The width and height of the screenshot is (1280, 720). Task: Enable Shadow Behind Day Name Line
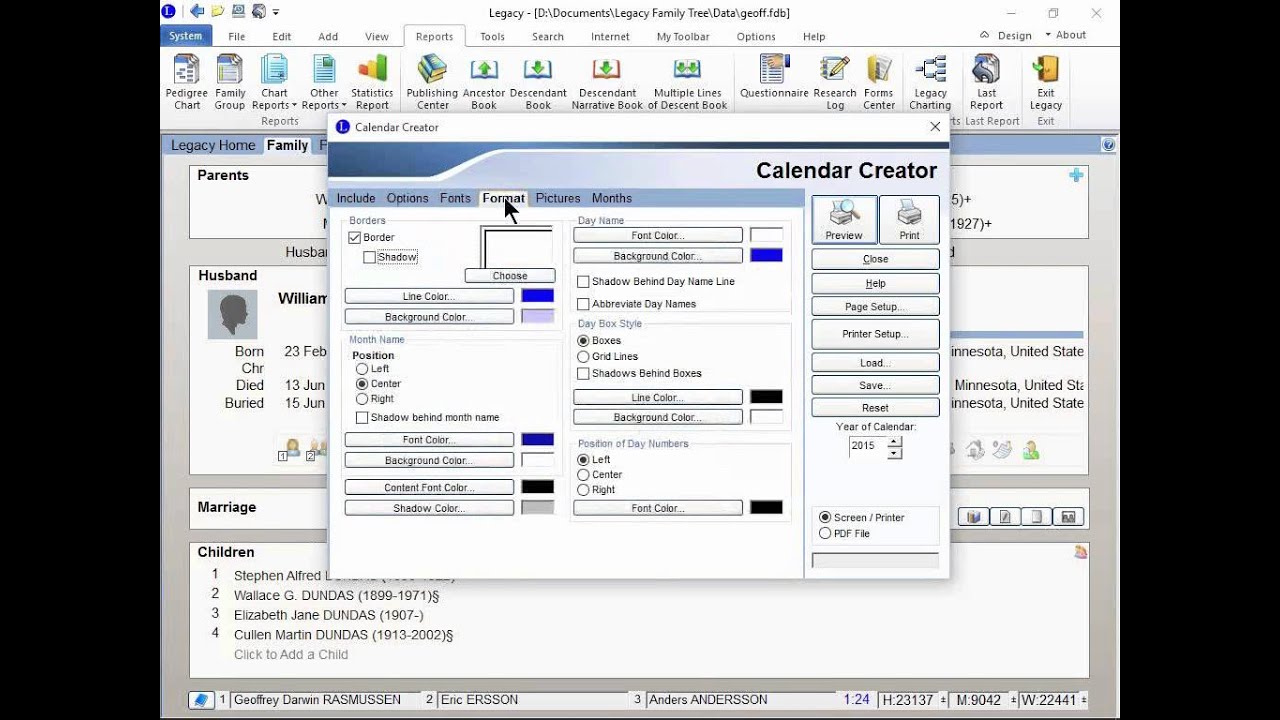point(583,282)
